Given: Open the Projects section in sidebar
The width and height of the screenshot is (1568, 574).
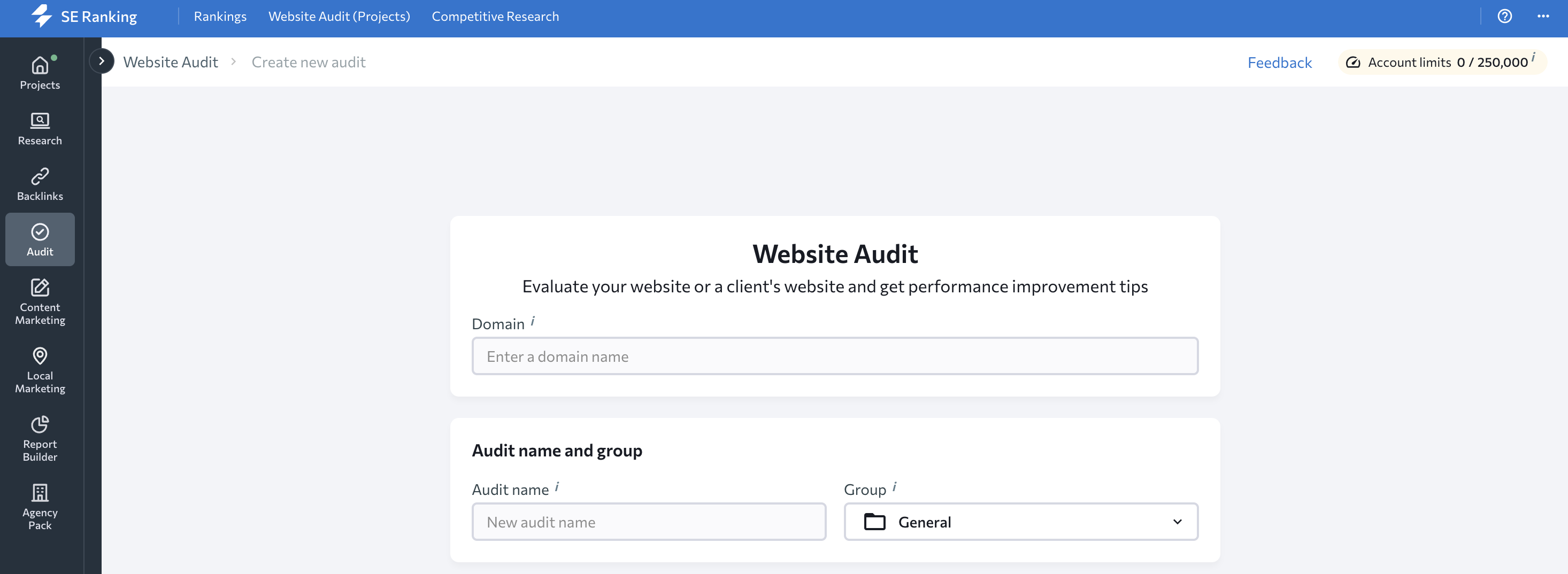Looking at the screenshot, I should click(x=40, y=72).
